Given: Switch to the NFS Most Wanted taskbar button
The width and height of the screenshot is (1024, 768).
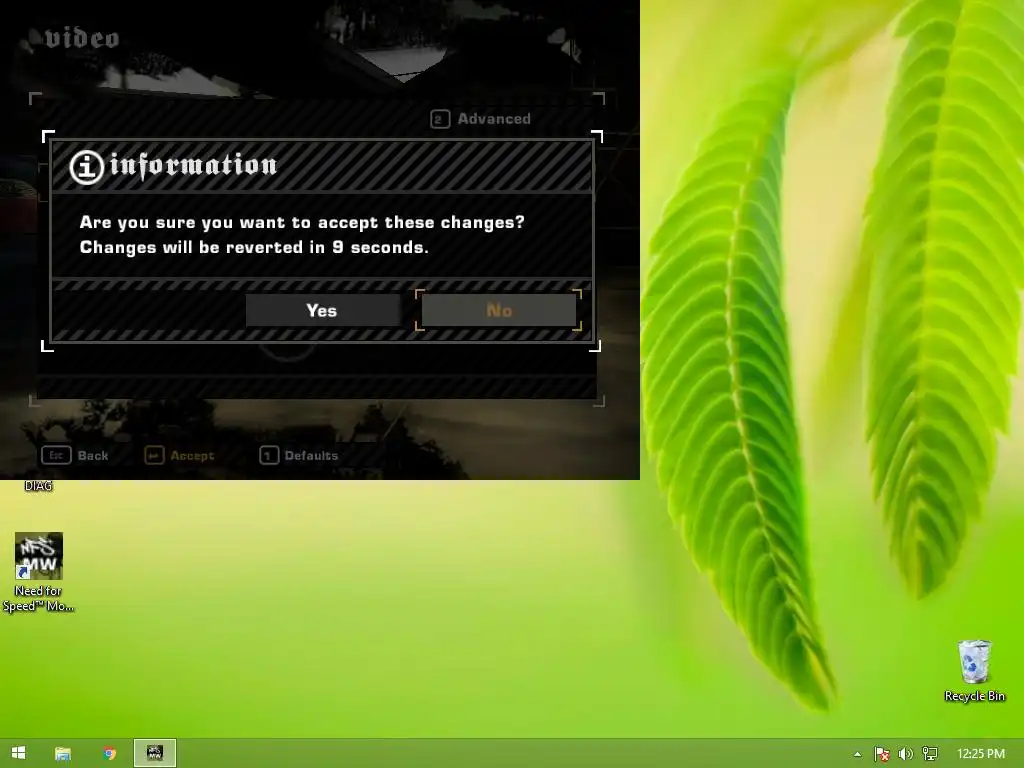Looking at the screenshot, I should click(155, 753).
